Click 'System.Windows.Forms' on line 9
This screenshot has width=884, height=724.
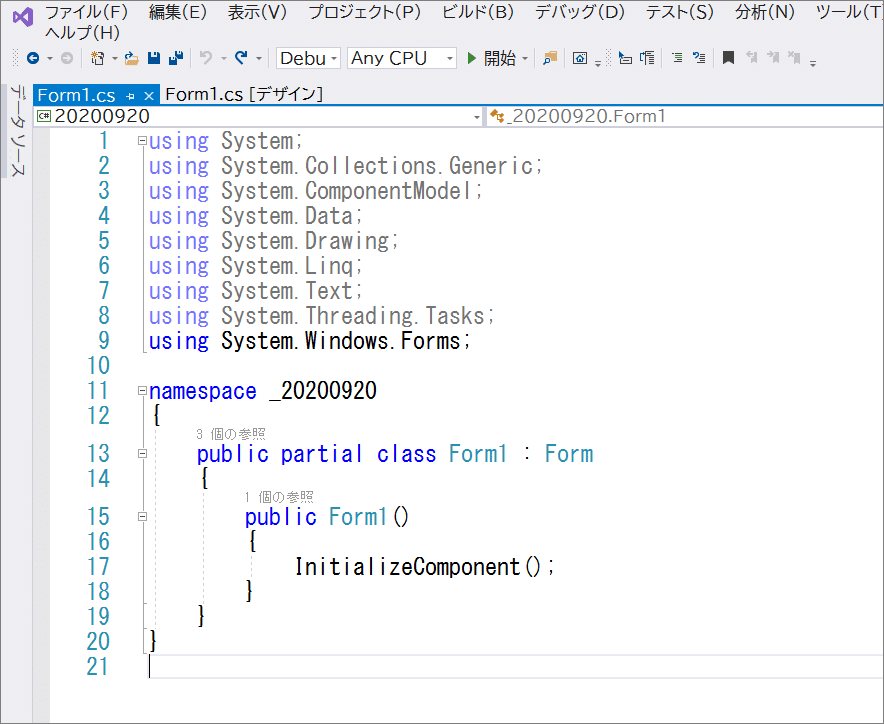point(341,341)
